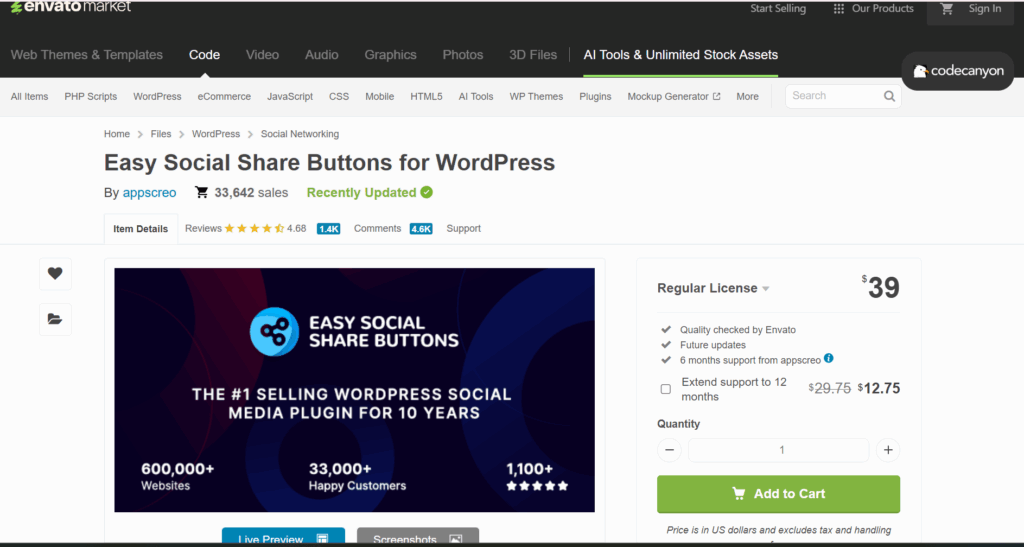Select WordPress in category bar
This screenshot has height=547, width=1024.
tap(157, 97)
